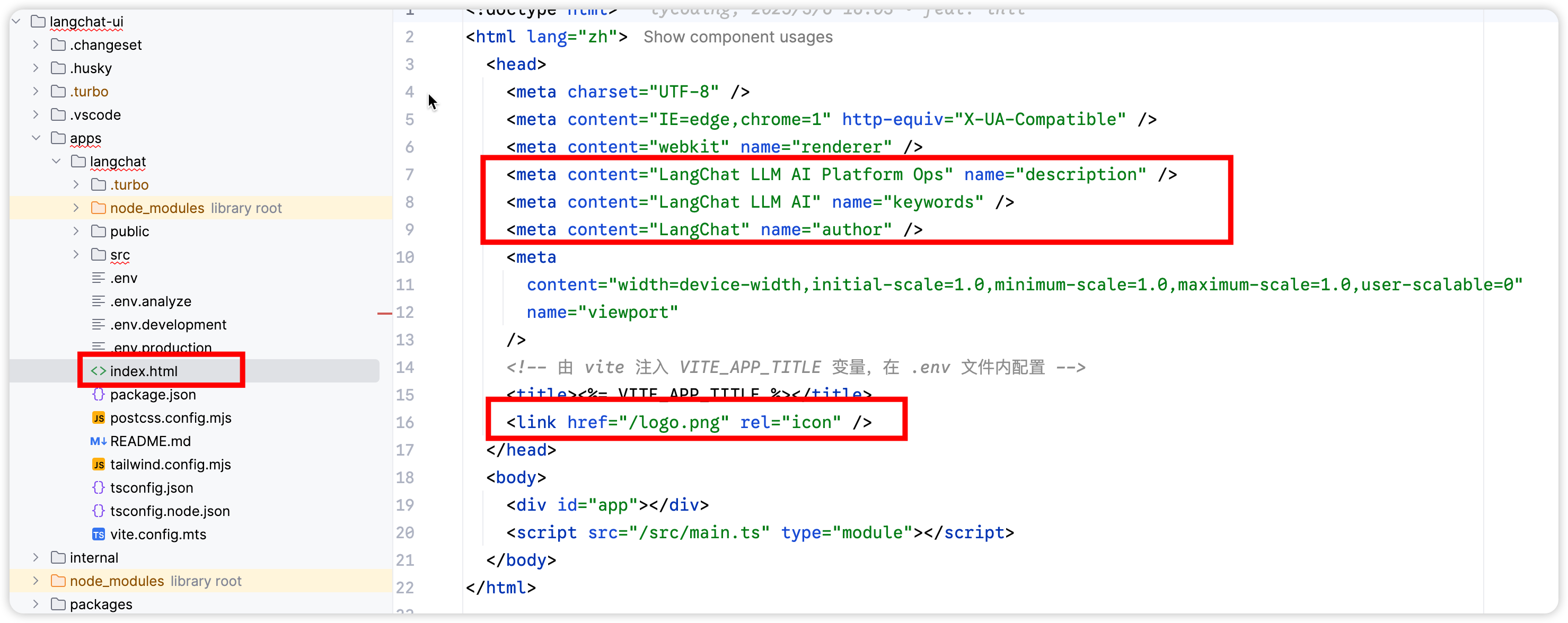The image size is (1568, 623).
Task: Click the tsconfig.node.json braces icon
Action: (x=98, y=511)
